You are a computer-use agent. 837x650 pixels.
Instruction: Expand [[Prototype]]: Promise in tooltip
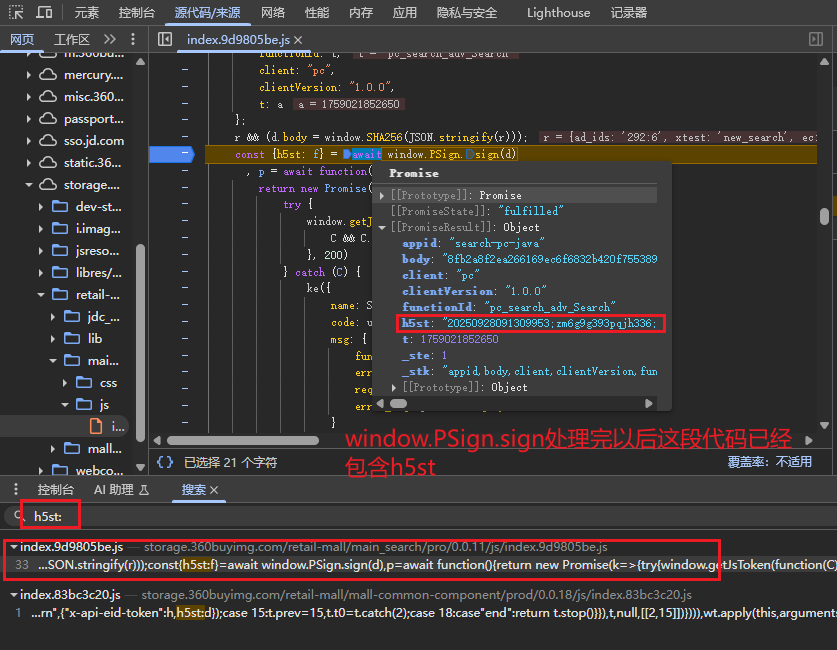click(x=382, y=195)
